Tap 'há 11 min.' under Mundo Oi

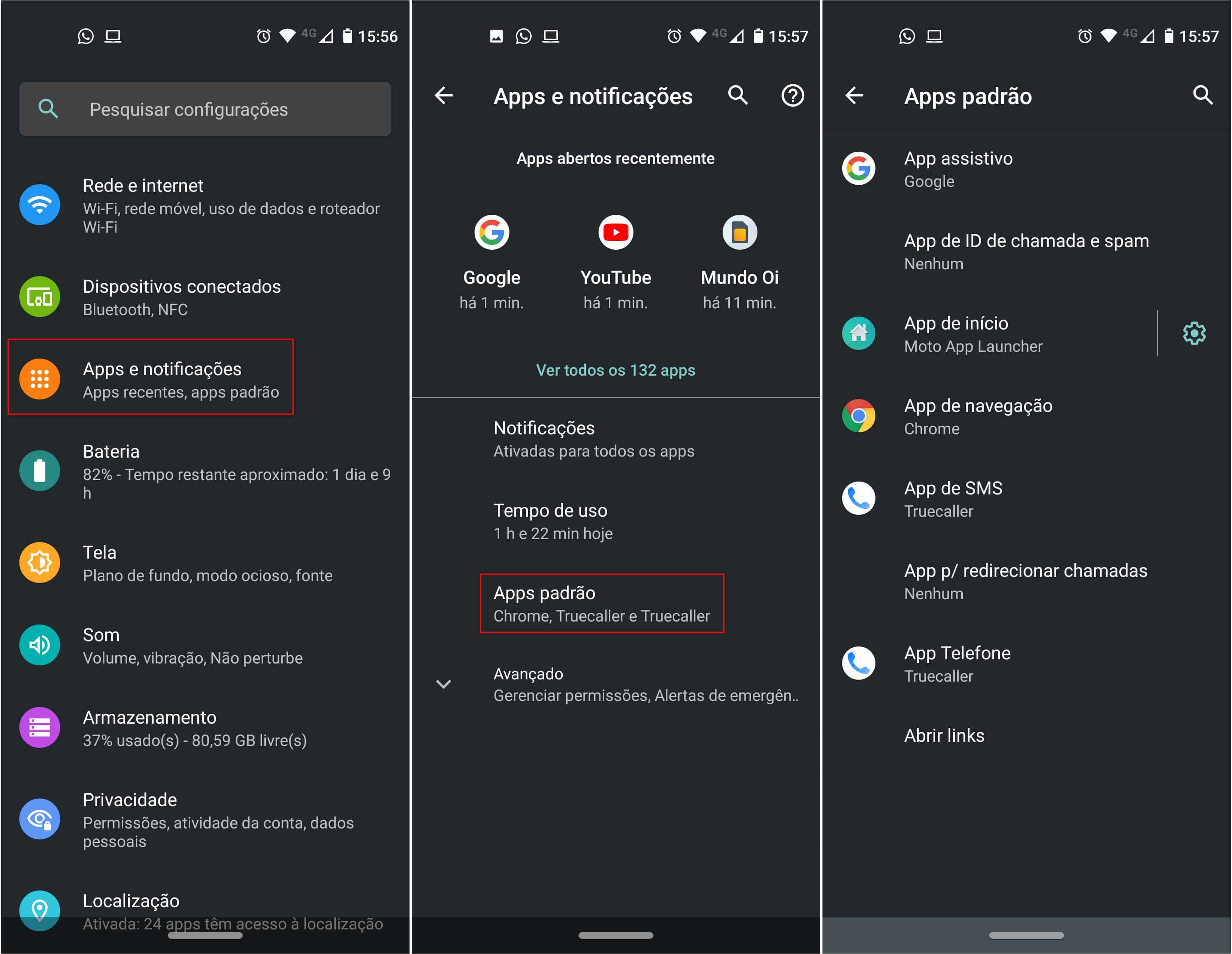(740, 303)
